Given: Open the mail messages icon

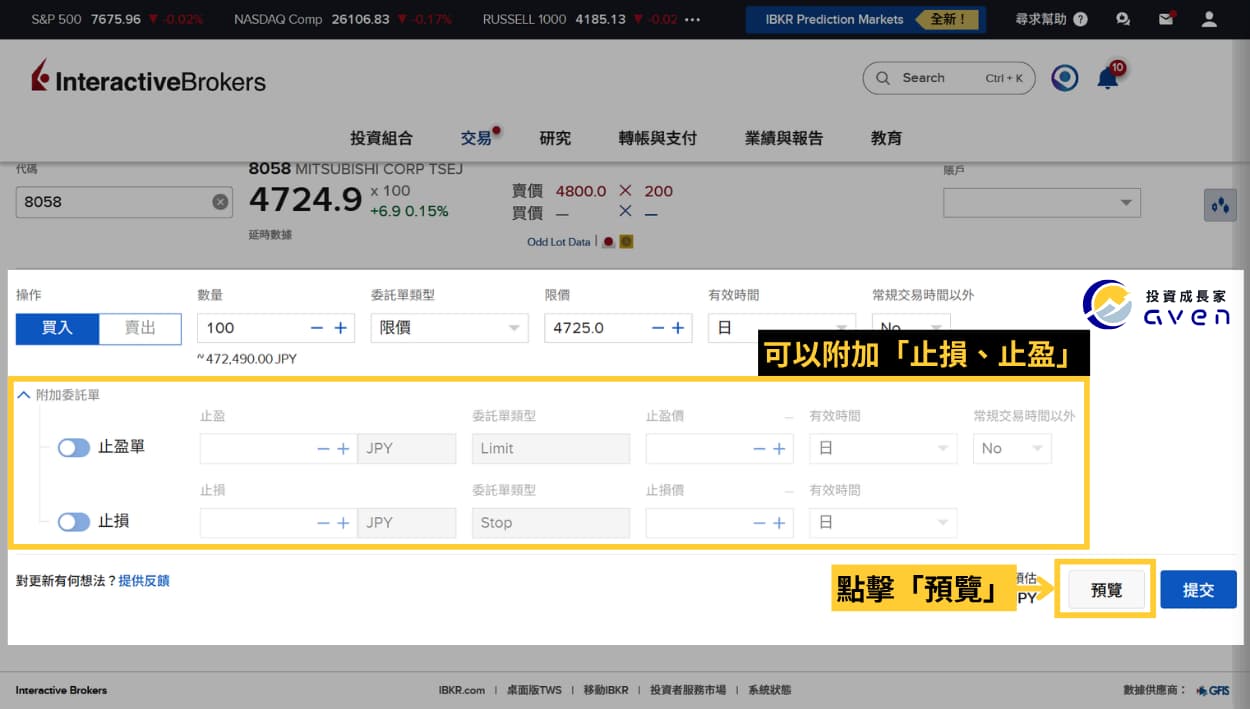Looking at the screenshot, I should 1166,19.
